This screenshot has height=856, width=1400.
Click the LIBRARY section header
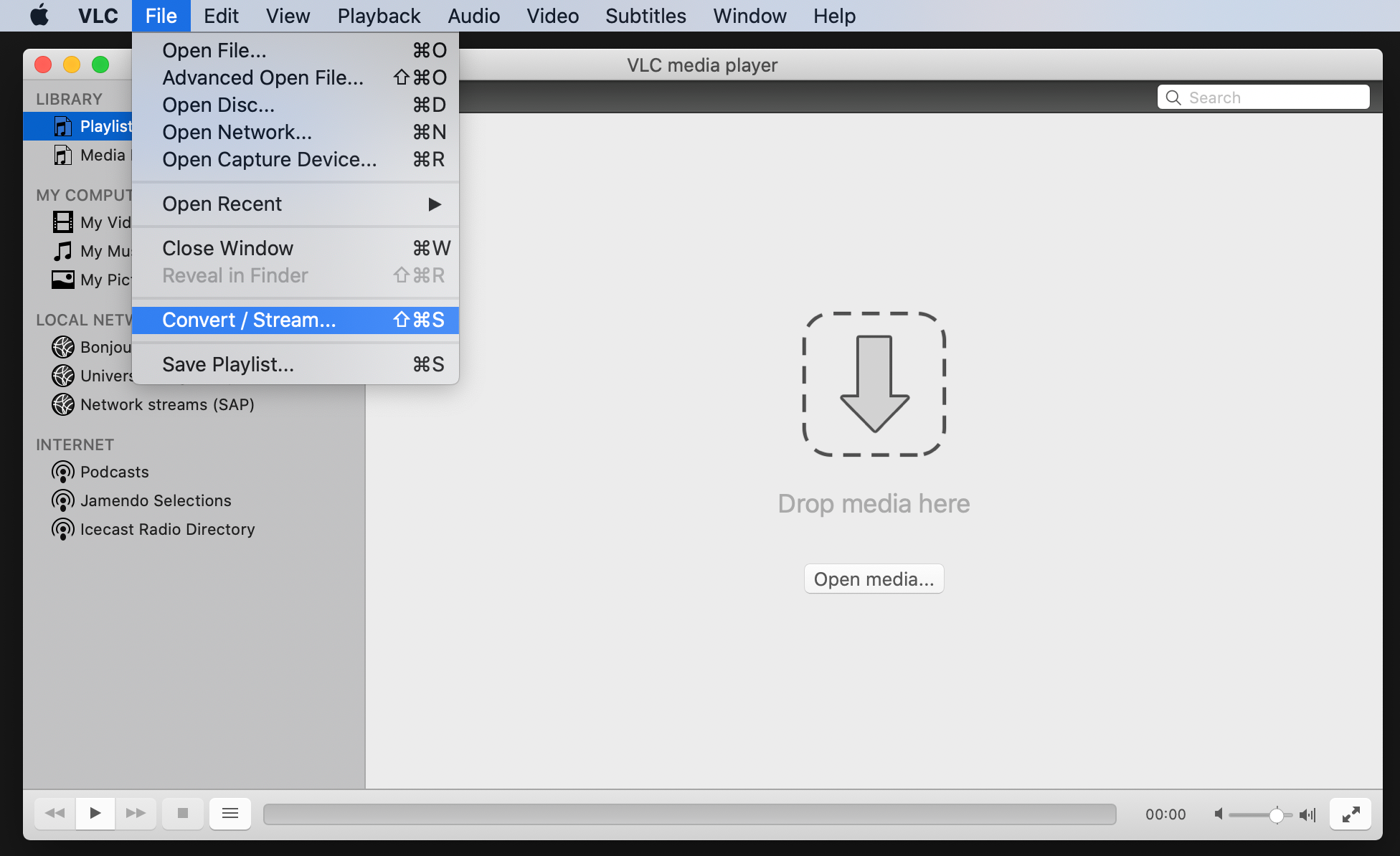click(69, 99)
